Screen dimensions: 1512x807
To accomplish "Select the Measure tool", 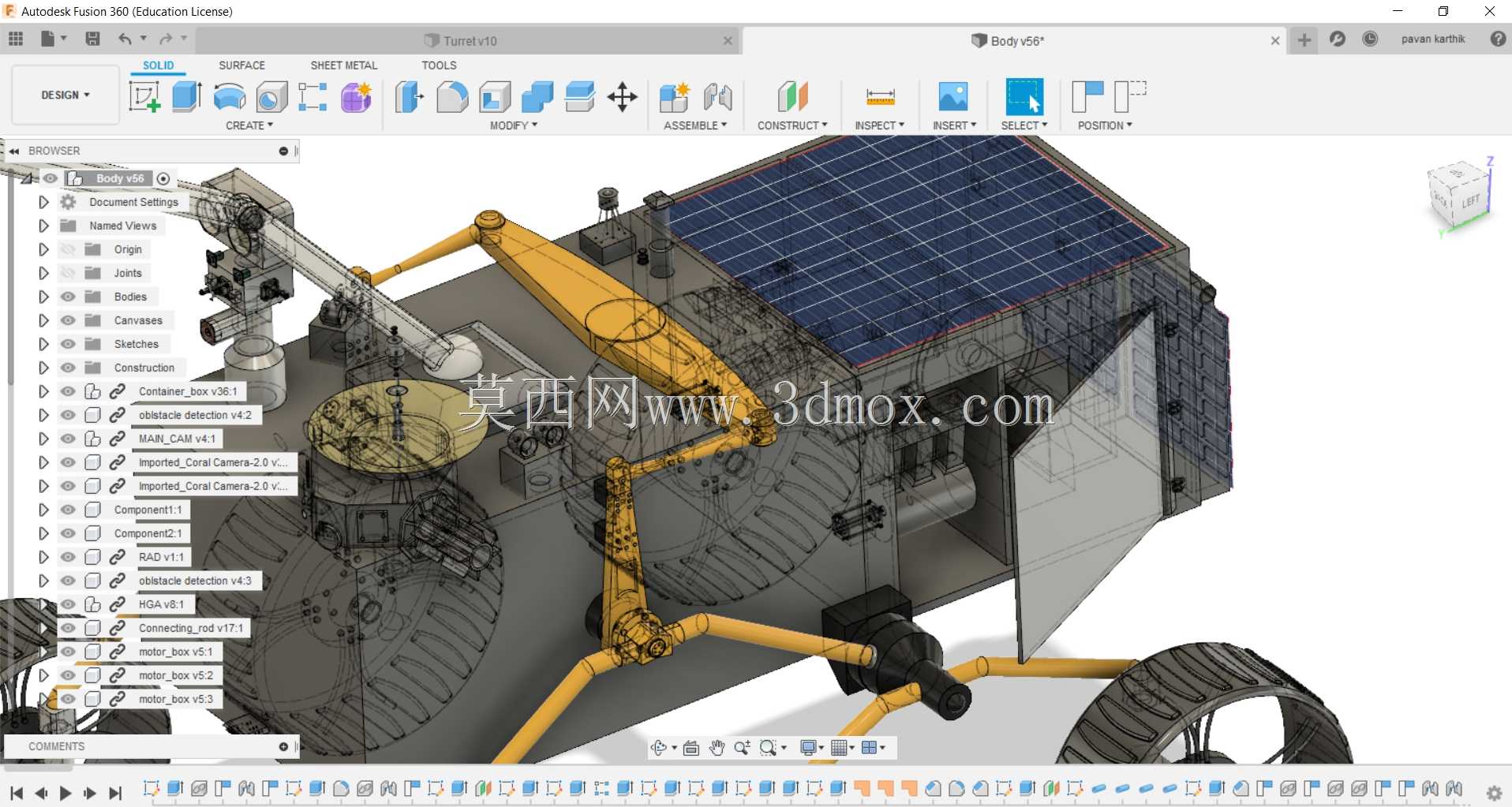I will 880,97.
